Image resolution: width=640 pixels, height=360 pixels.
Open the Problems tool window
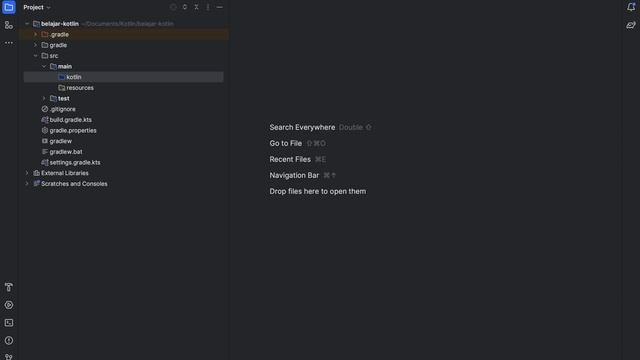tap(9, 340)
